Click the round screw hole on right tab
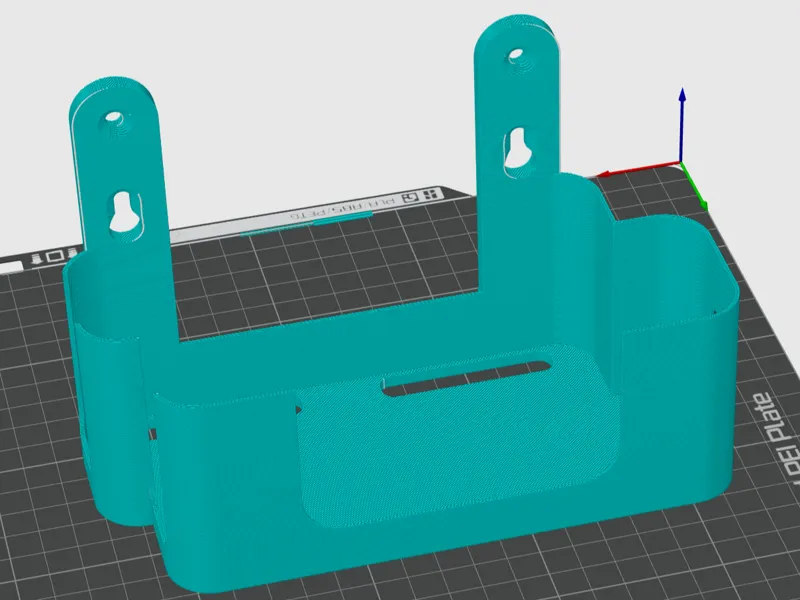 tap(516, 54)
